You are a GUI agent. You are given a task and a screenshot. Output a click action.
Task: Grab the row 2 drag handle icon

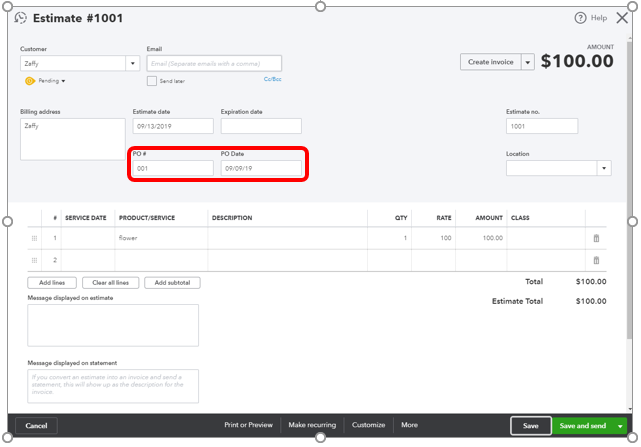point(34,260)
